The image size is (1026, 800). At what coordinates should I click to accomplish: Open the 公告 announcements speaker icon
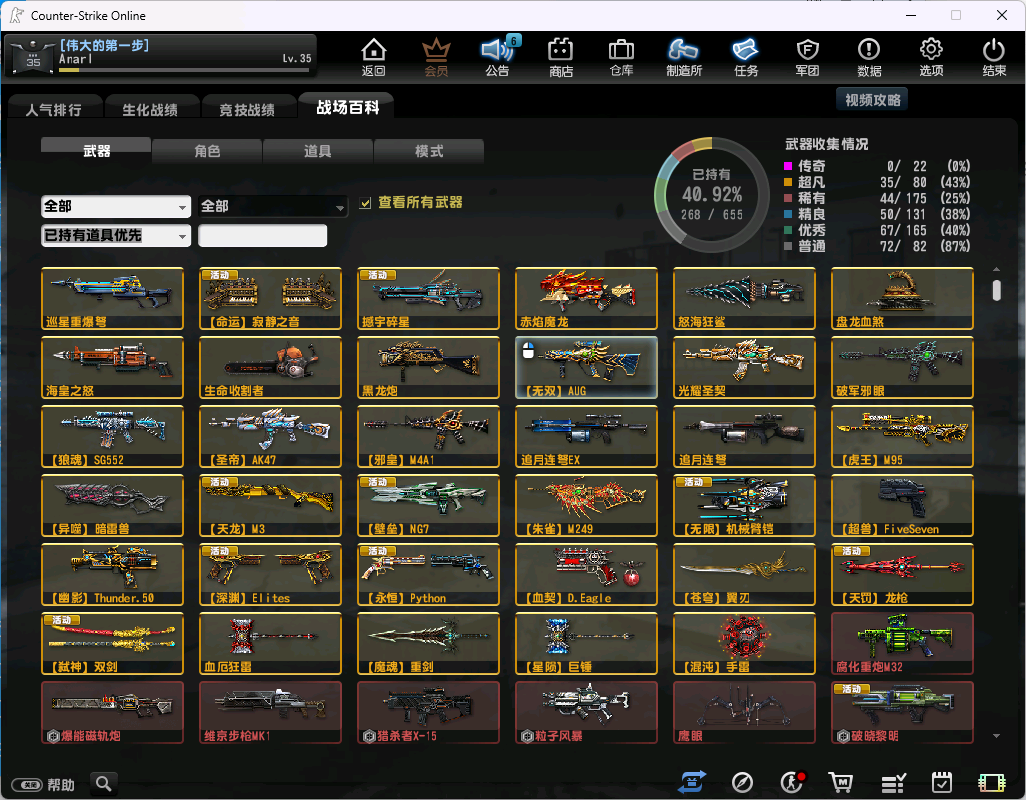pyautogui.click(x=497, y=57)
